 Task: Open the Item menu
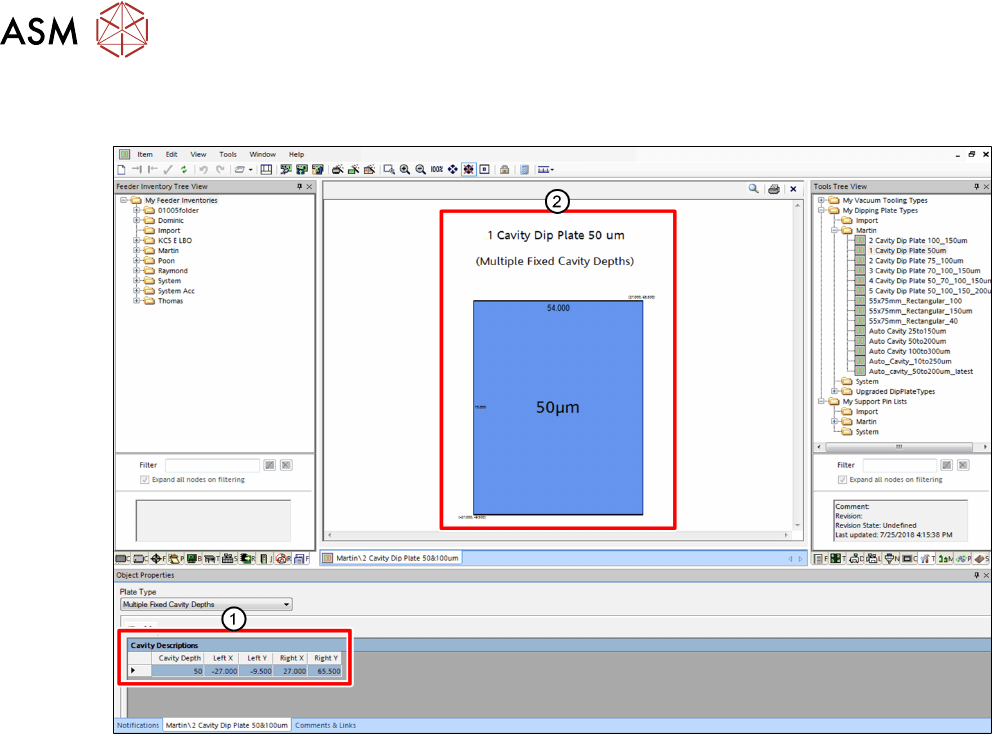[145, 154]
